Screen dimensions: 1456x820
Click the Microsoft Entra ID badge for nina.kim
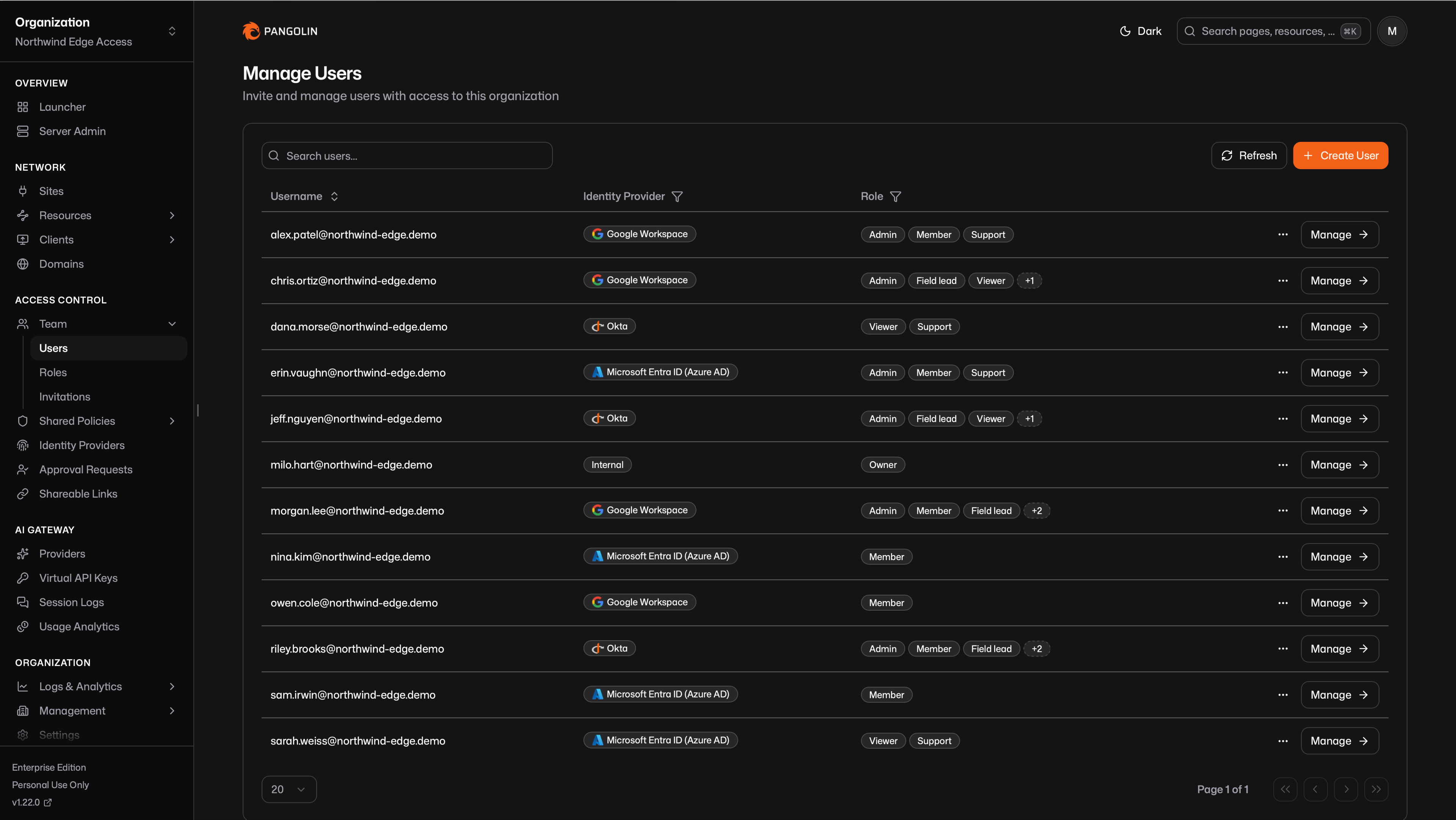[660, 556]
